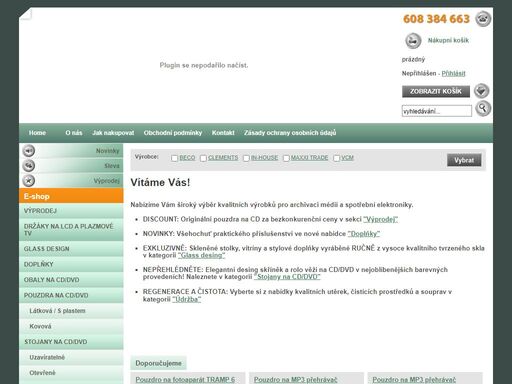Follow the "Glass desing" link
The height and width of the screenshot is (384, 512).
tap(201, 255)
